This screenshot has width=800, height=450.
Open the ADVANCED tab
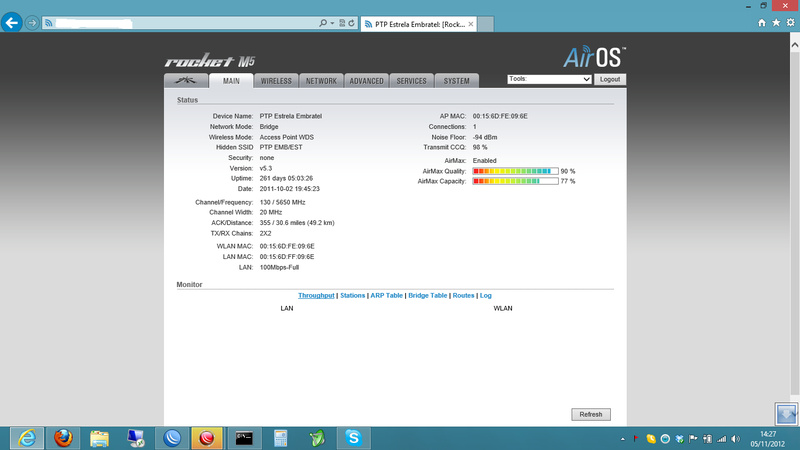[366, 81]
